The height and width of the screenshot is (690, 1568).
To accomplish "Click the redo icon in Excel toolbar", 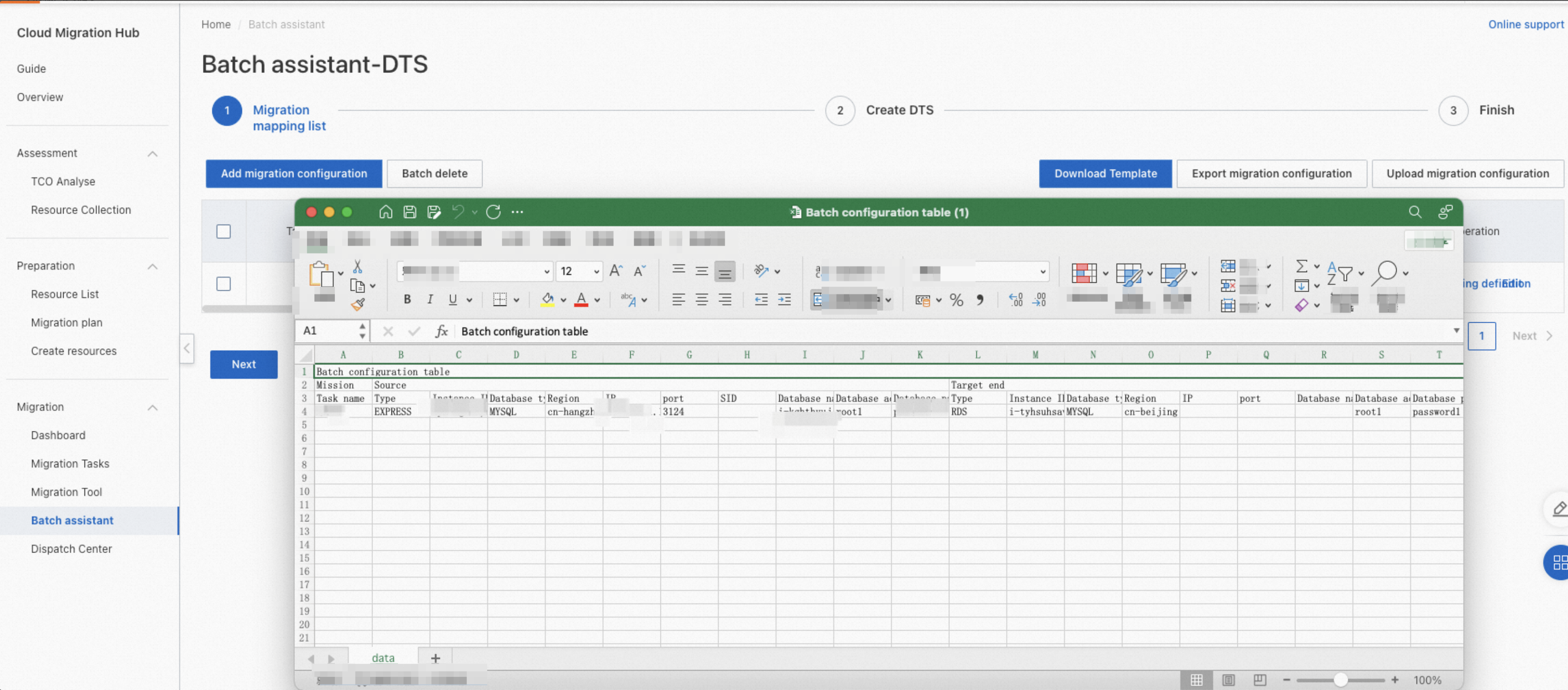I will point(493,212).
